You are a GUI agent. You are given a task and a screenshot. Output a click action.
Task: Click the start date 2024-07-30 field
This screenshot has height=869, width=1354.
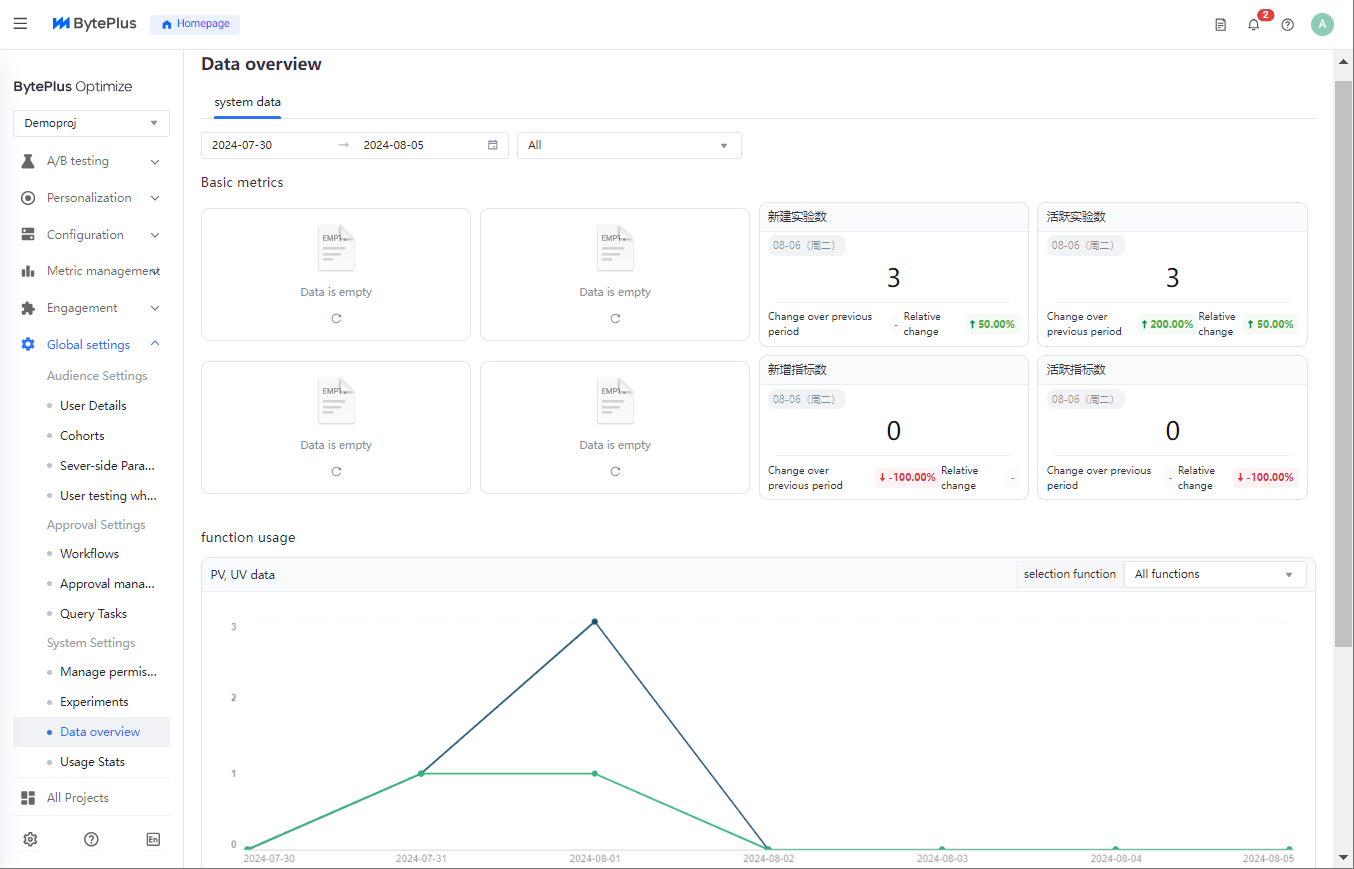[242, 145]
